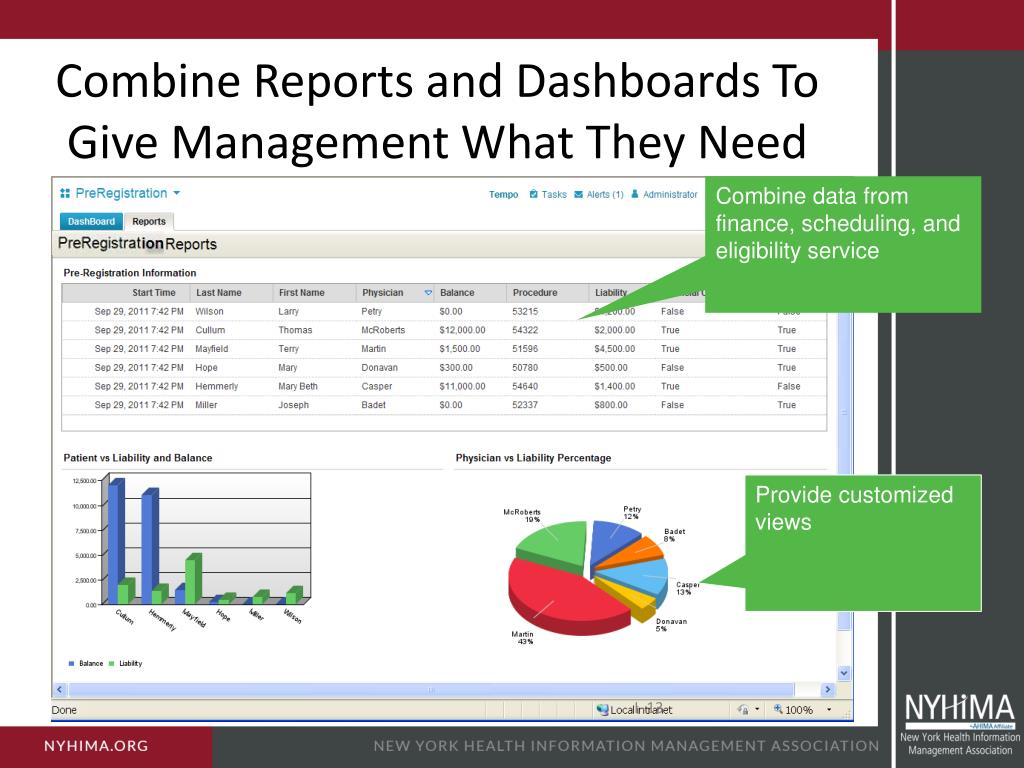Click the $12,000.00 balance cell

click(462, 330)
